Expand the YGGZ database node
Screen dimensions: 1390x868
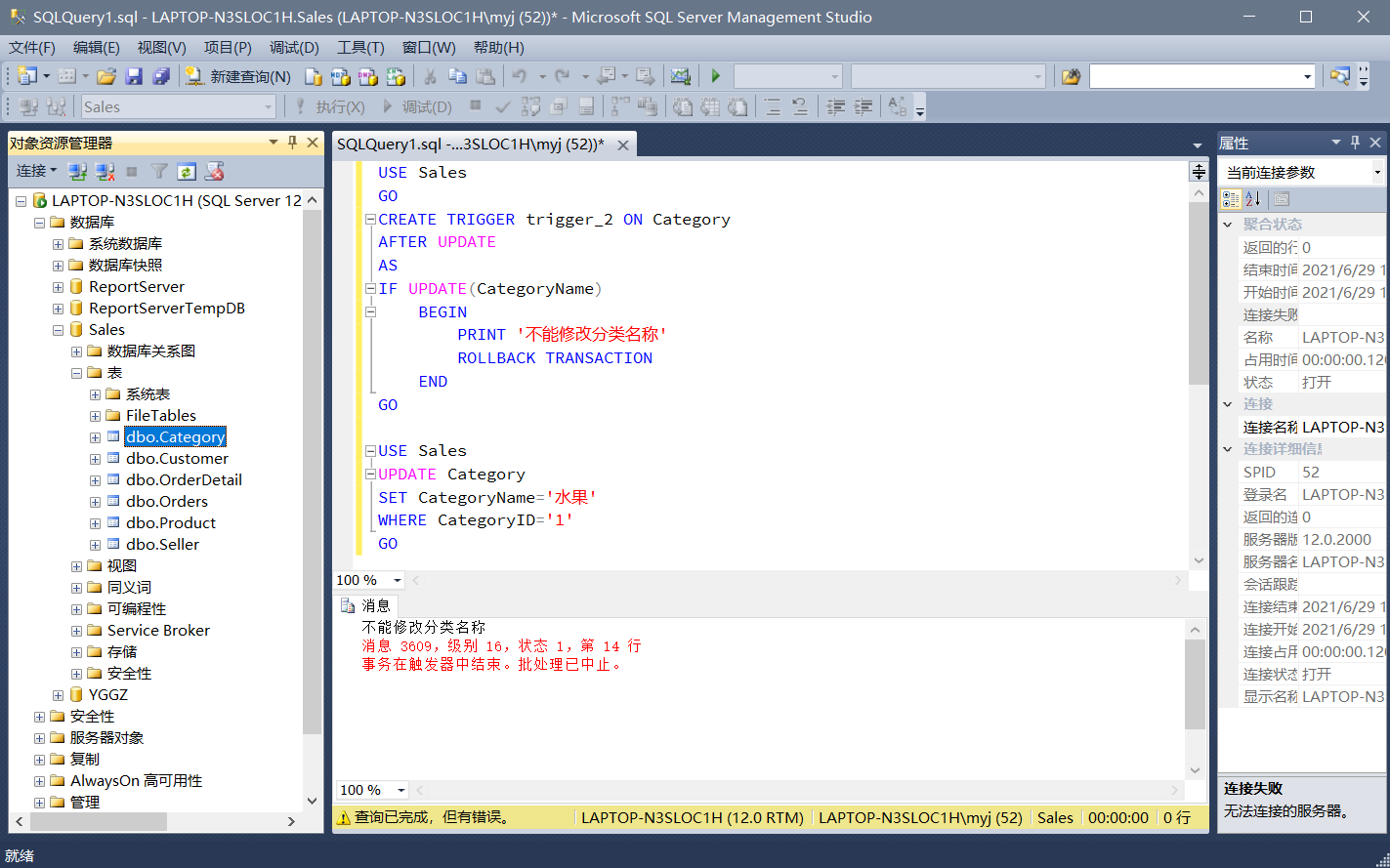click(58, 695)
